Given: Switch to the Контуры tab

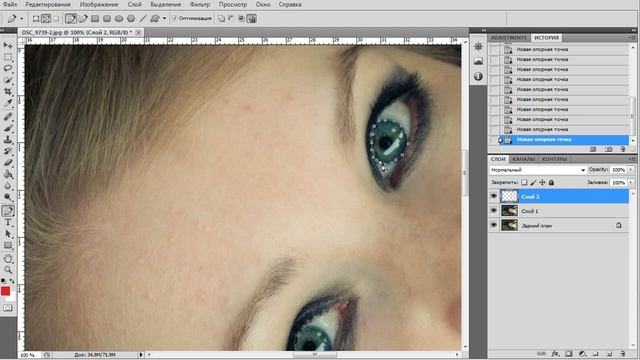Looking at the screenshot, I should click(x=554, y=159).
